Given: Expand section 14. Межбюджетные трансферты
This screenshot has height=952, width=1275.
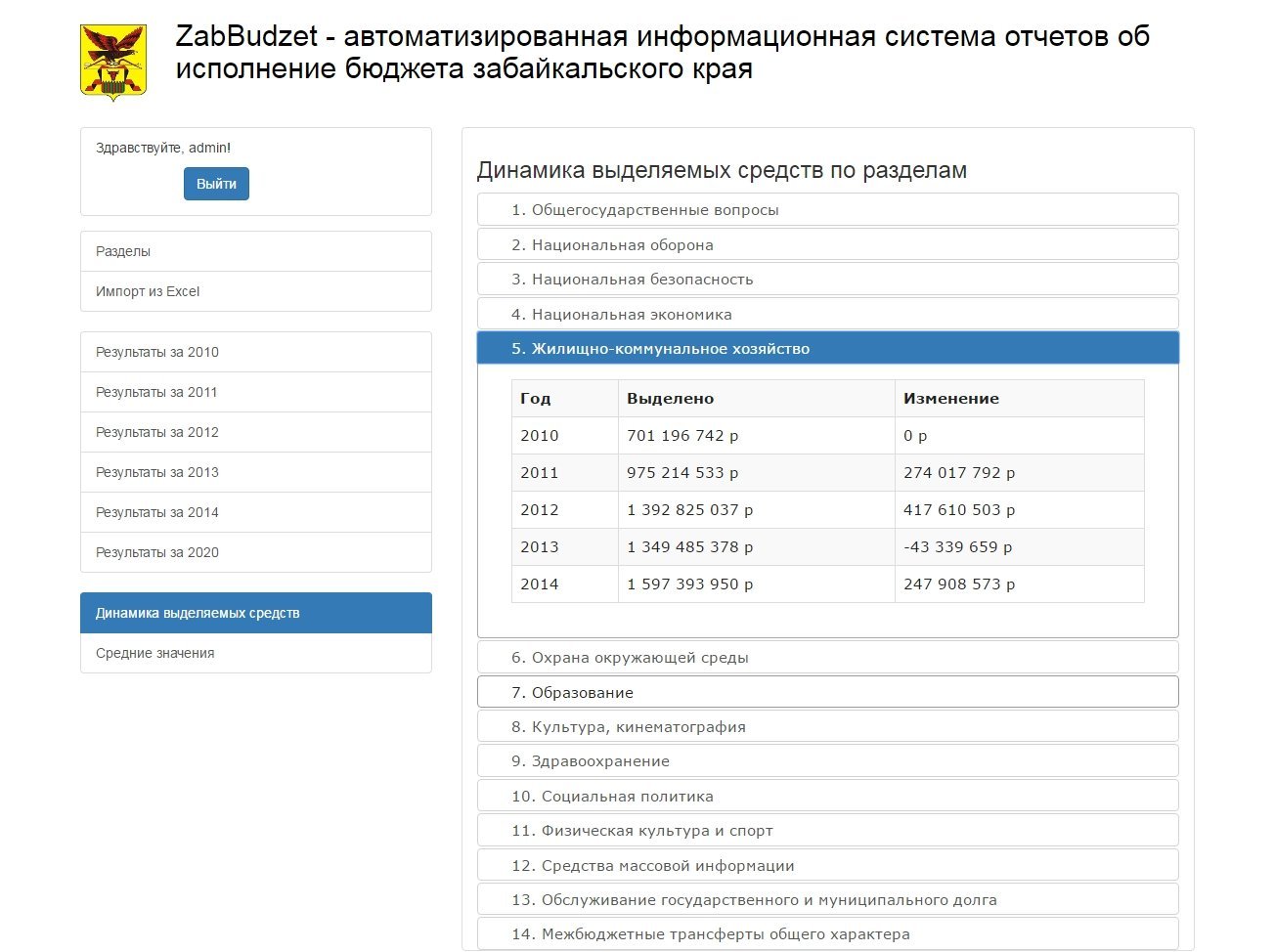Looking at the screenshot, I should pyautogui.click(x=827, y=934).
